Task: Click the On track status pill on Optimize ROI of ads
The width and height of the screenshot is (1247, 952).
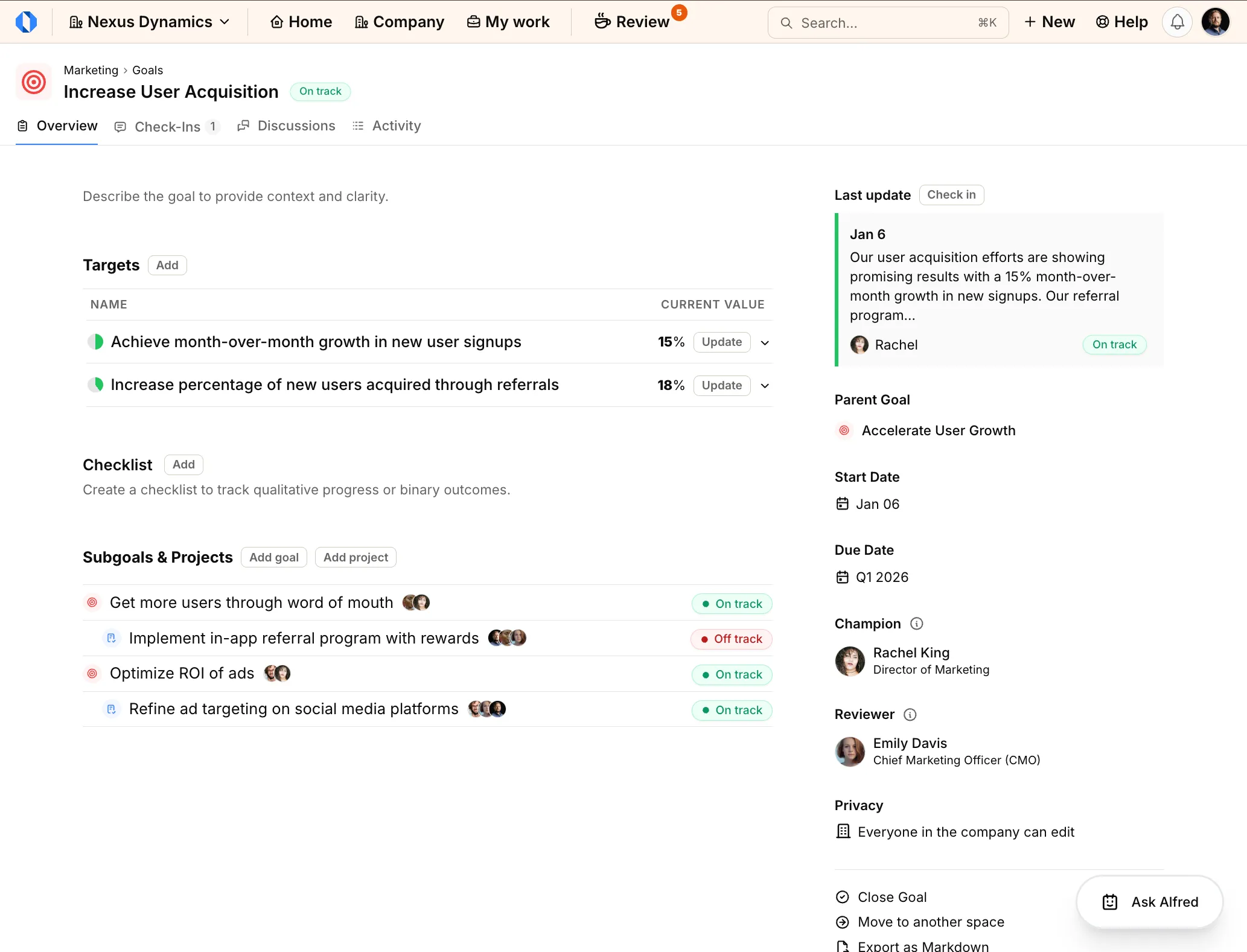Action: [x=731, y=674]
